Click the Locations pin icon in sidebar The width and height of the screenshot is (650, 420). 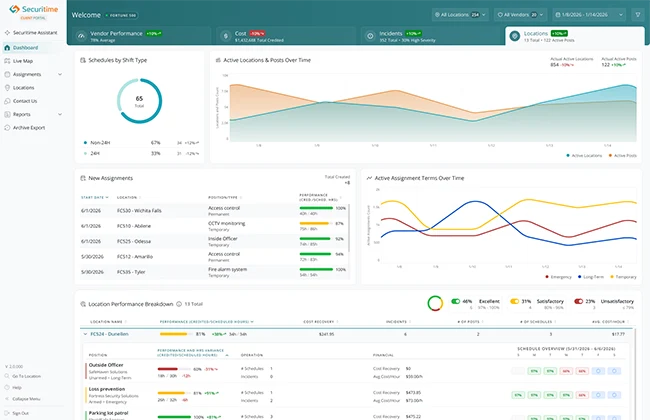pyautogui.click(x=7, y=87)
